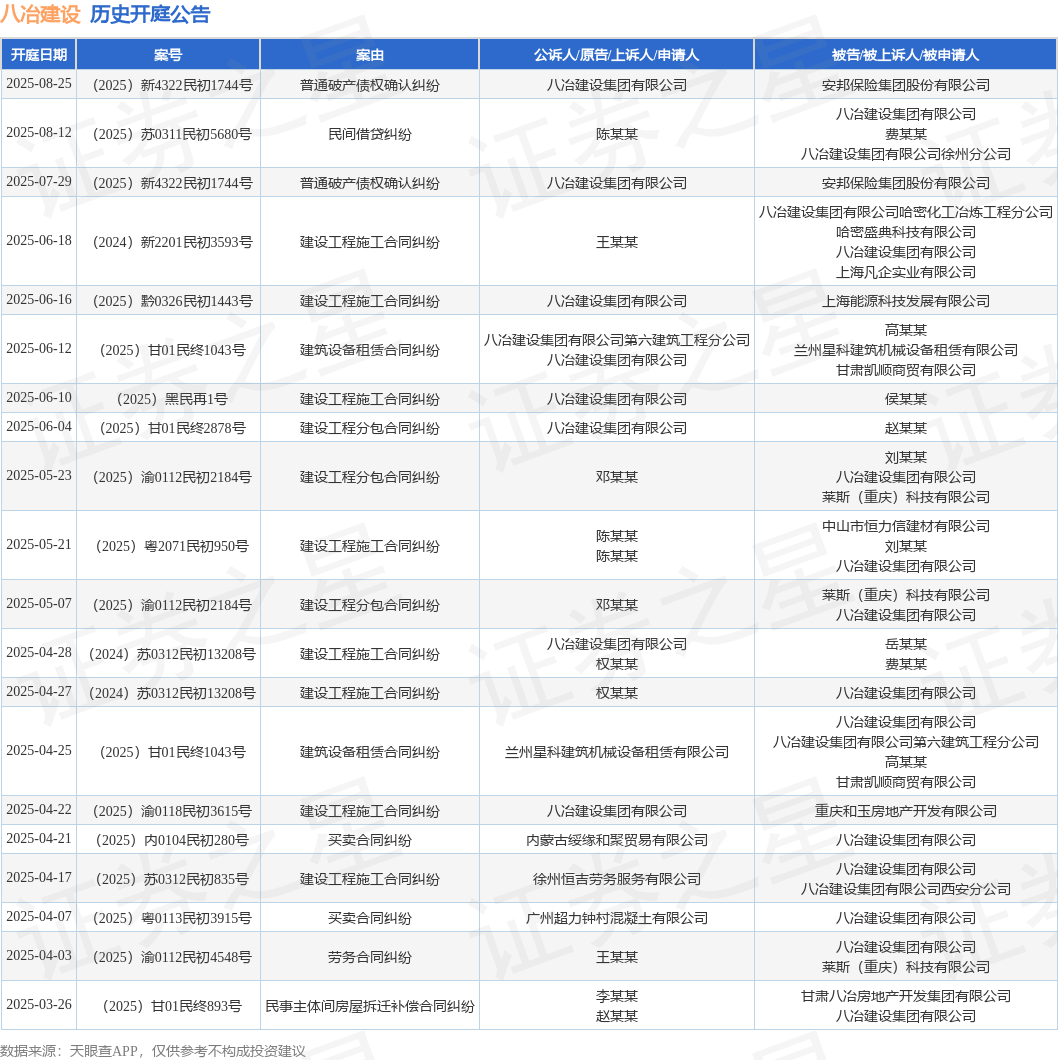Select plaintiff 广州超力钟村混凝土有限公司
This screenshot has height=1060, width=1058.
pyautogui.click(x=617, y=919)
